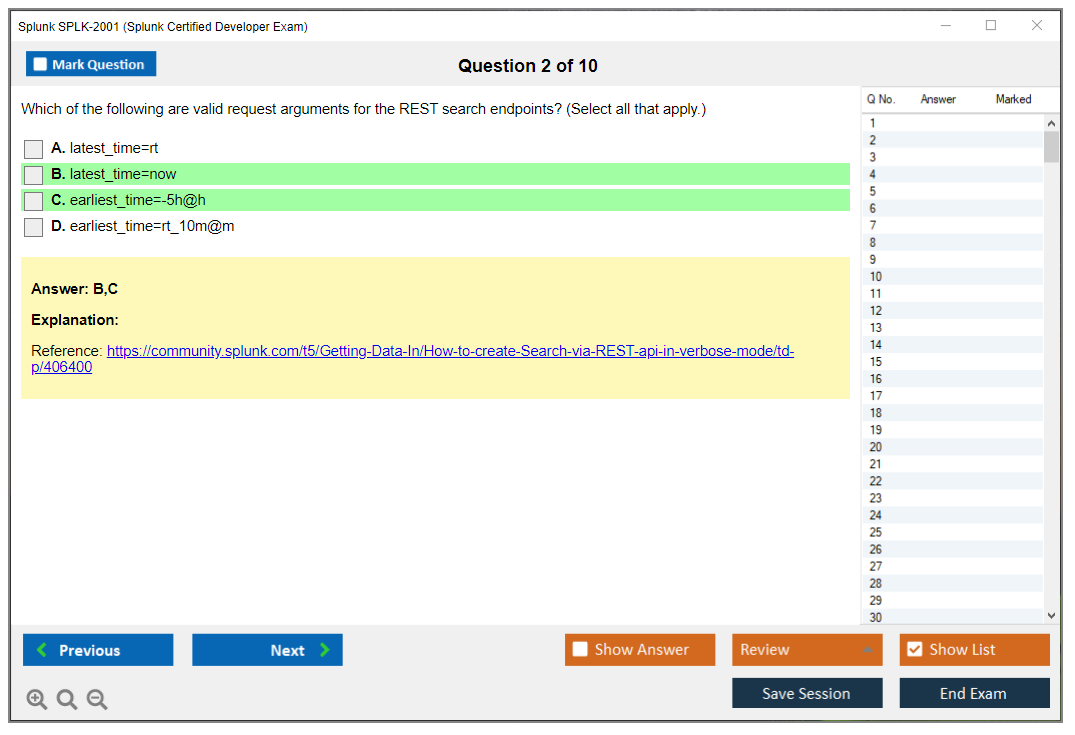Image resolution: width=1075 pixels, height=735 pixels.
Task: Check option D earliest_time=rt_10m@m
Action: pos(34,227)
